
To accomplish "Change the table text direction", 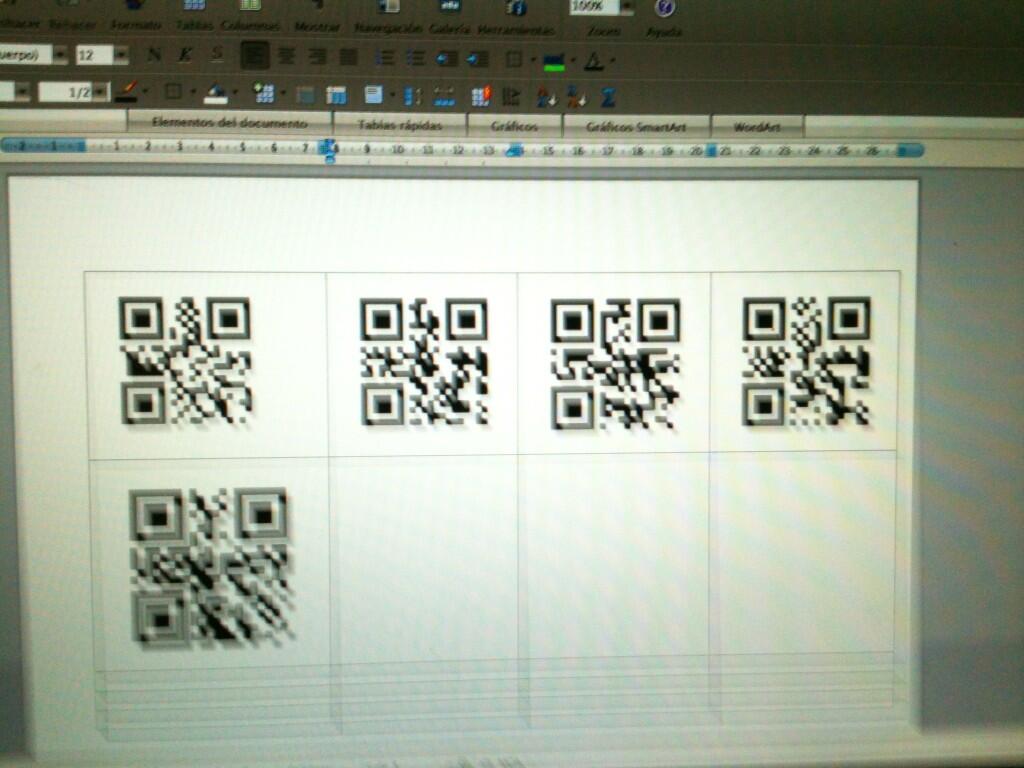I will click(511, 97).
